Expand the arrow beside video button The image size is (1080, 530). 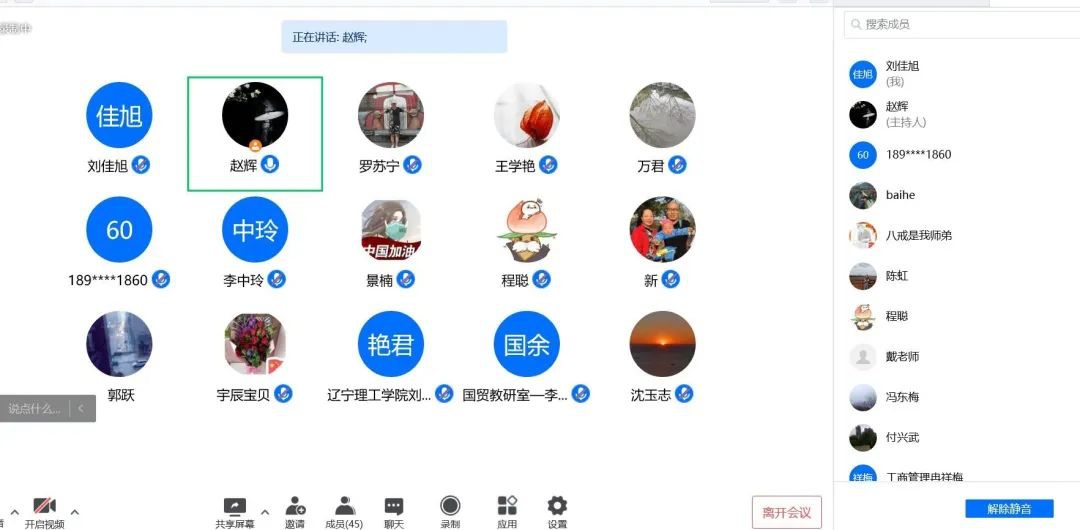coord(74,512)
